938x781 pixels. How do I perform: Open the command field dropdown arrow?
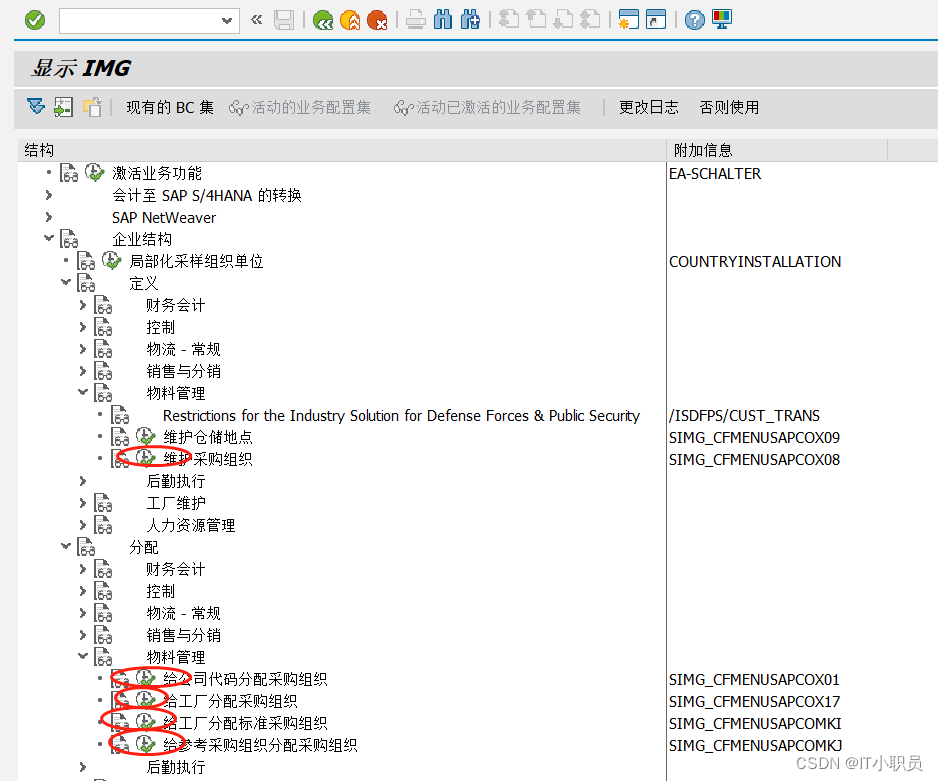[x=227, y=21]
